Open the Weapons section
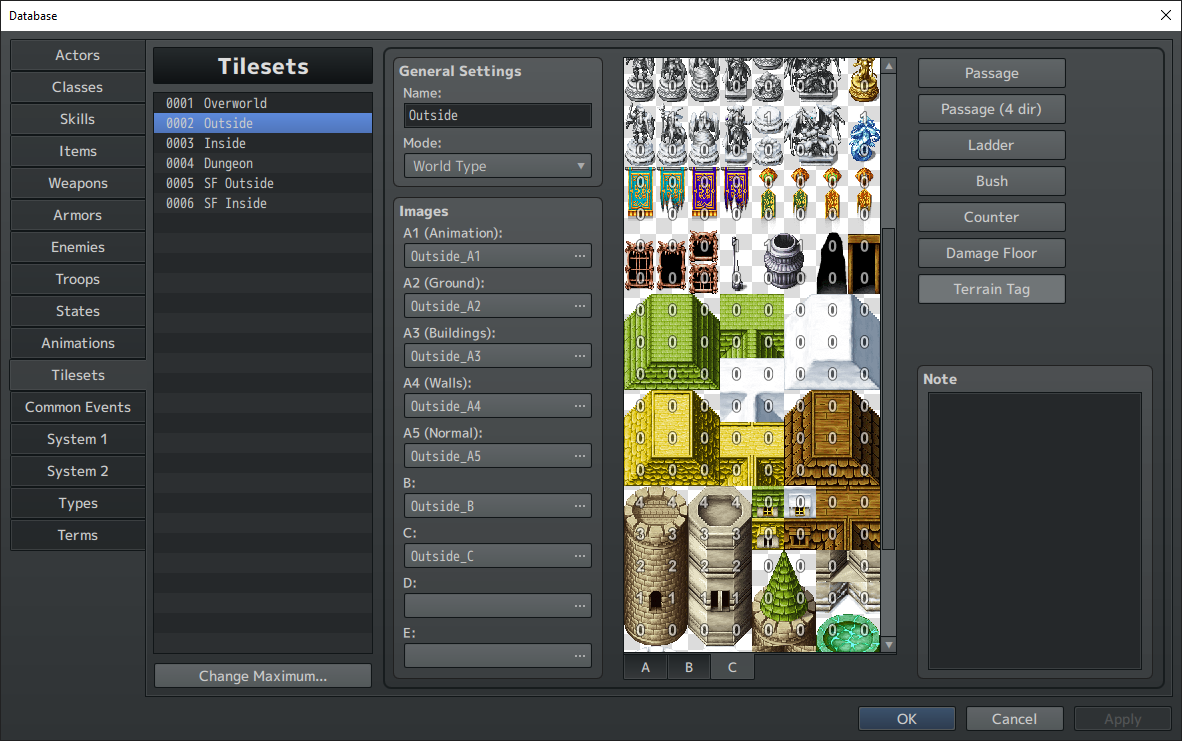Viewport: 1182px width, 741px height. [x=78, y=183]
